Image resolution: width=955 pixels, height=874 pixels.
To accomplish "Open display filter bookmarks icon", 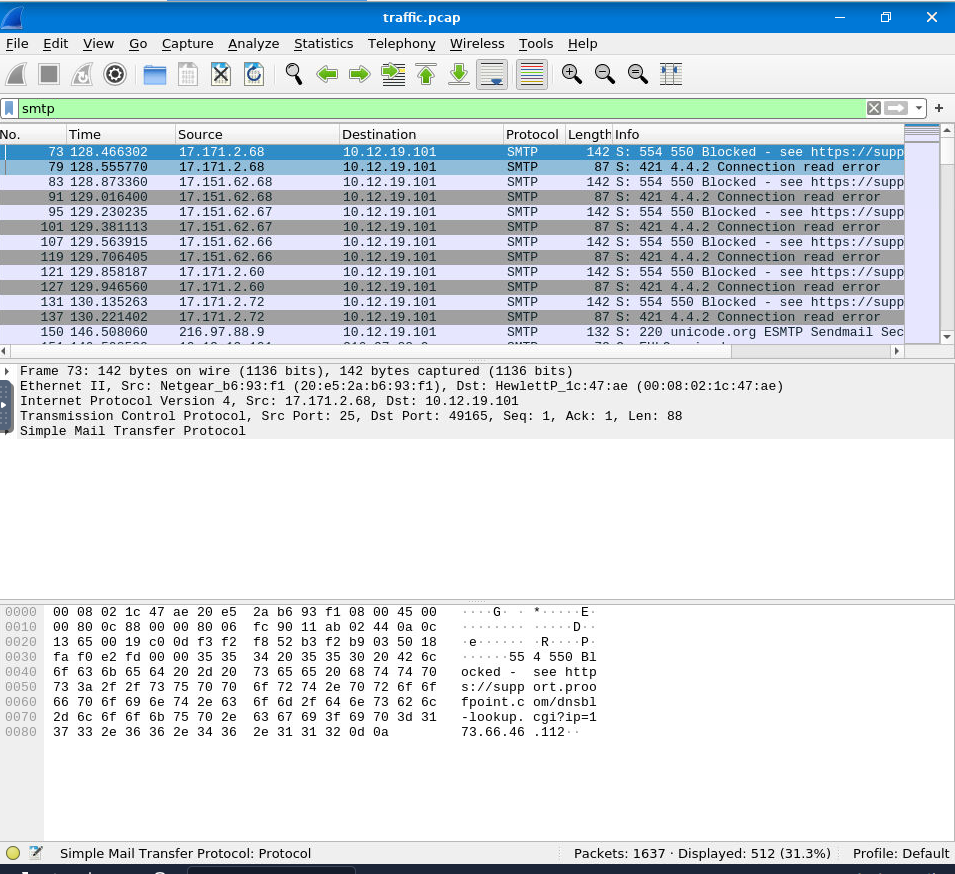I will (9, 108).
